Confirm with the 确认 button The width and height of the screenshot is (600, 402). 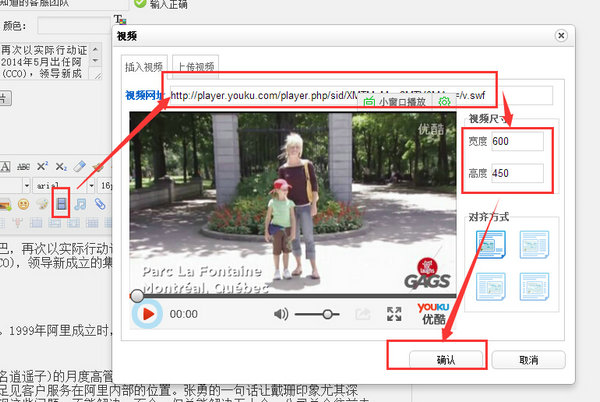(x=446, y=360)
